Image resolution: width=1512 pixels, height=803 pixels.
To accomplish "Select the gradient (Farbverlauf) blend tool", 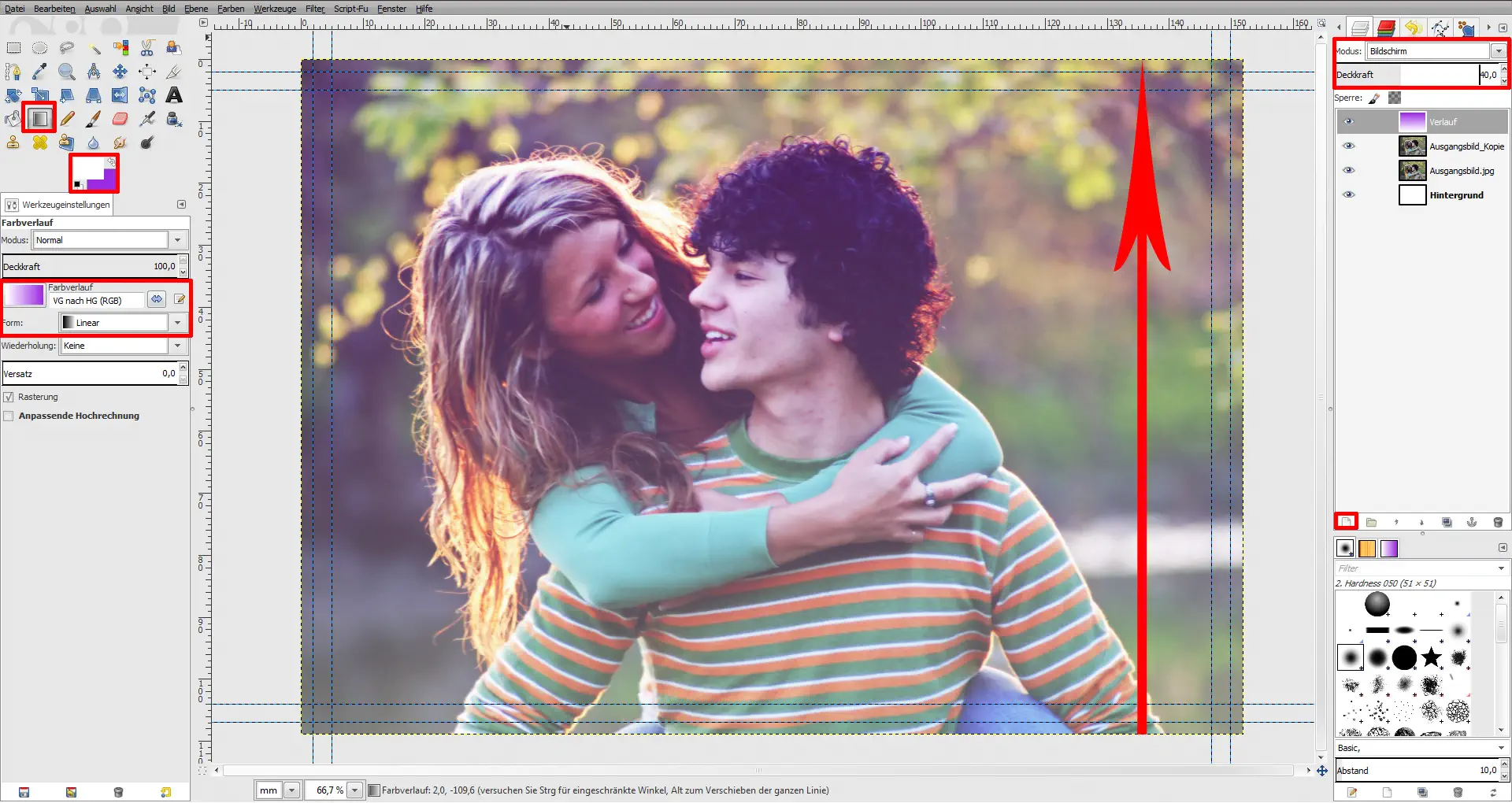I will [x=39, y=119].
